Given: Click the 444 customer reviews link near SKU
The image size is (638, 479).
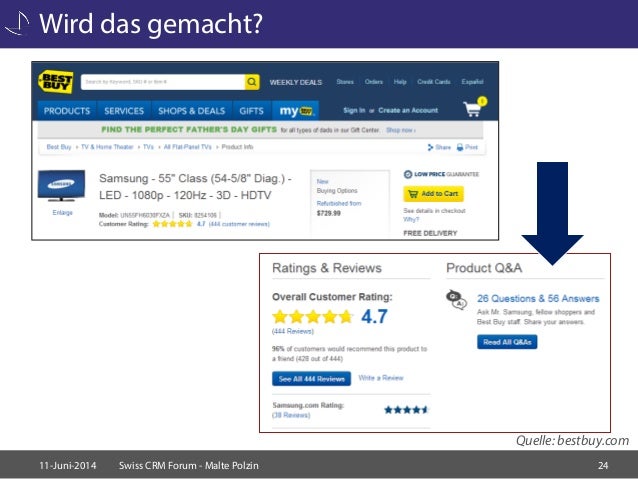Looking at the screenshot, I should point(239,224).
